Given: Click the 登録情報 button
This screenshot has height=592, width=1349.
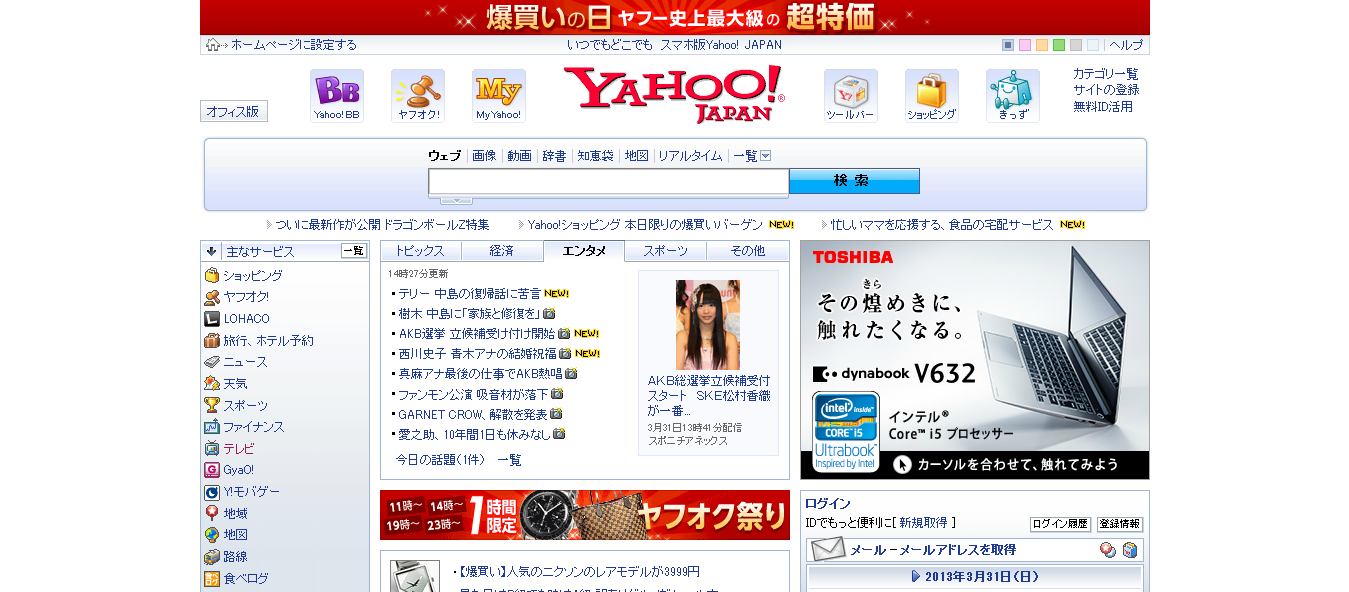Looking at the screenshot, I should click(x=1120, y=524).
